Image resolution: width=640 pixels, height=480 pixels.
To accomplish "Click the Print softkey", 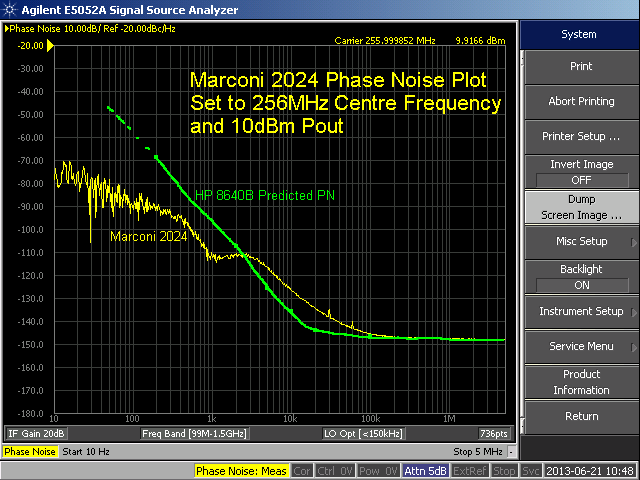I will pyautogui.click(x=581, y=67).
